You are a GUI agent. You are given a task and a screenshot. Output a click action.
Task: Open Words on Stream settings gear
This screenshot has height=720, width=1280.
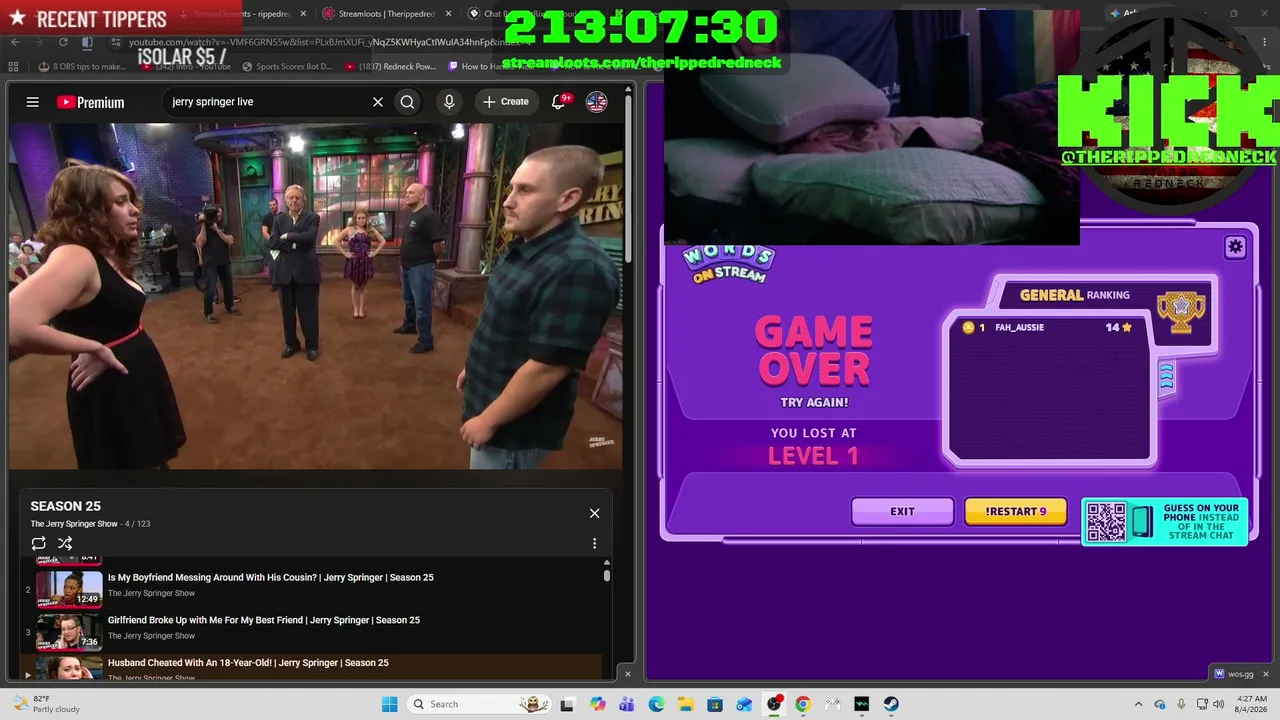tap(1235, 247)
